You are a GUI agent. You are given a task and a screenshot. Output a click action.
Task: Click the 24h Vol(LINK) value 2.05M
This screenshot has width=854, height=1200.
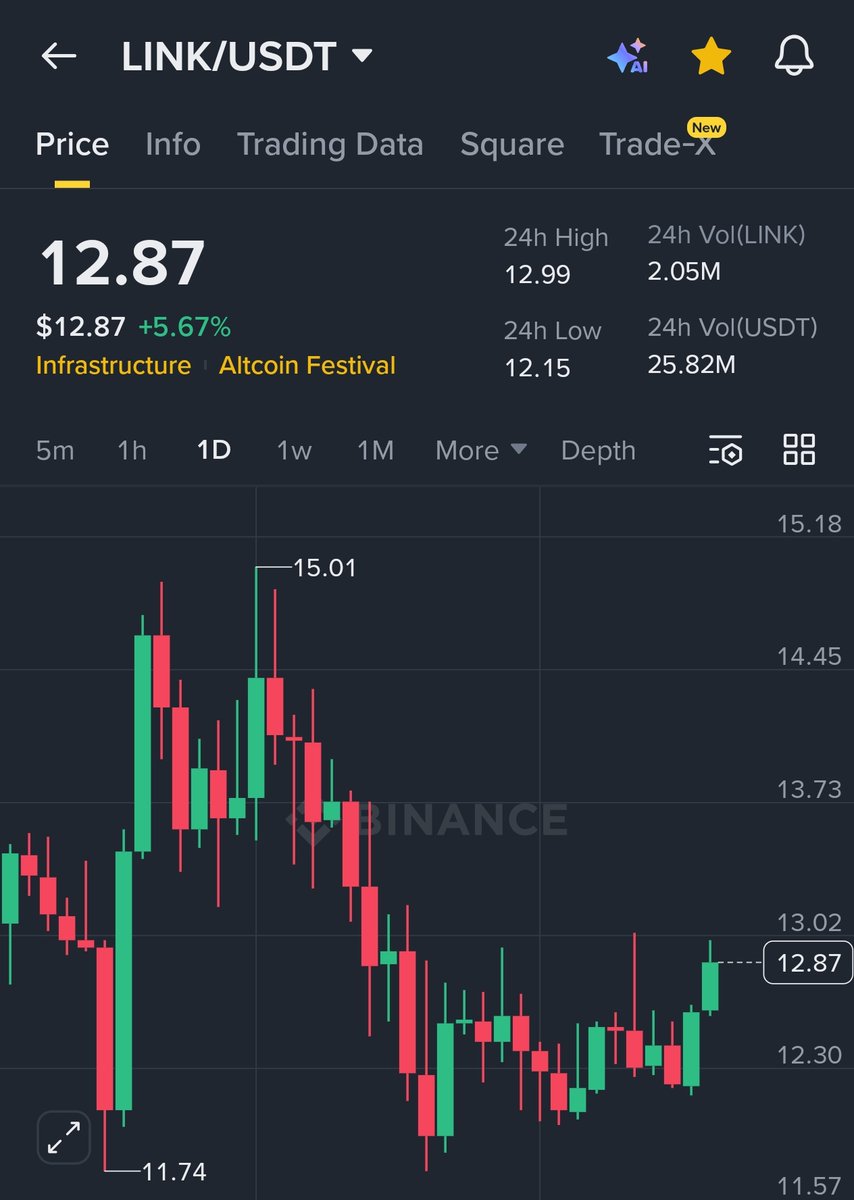684,271
